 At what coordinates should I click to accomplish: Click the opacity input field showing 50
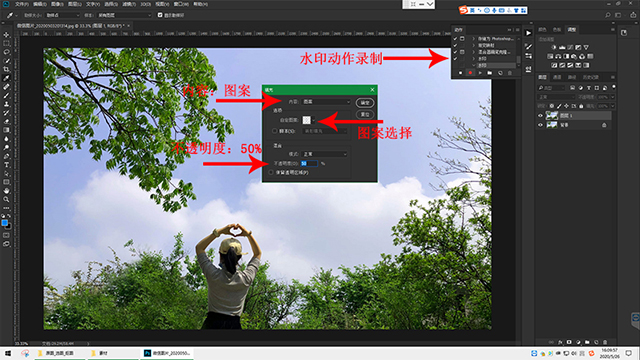pyautogui.click(x=309, y=163)
